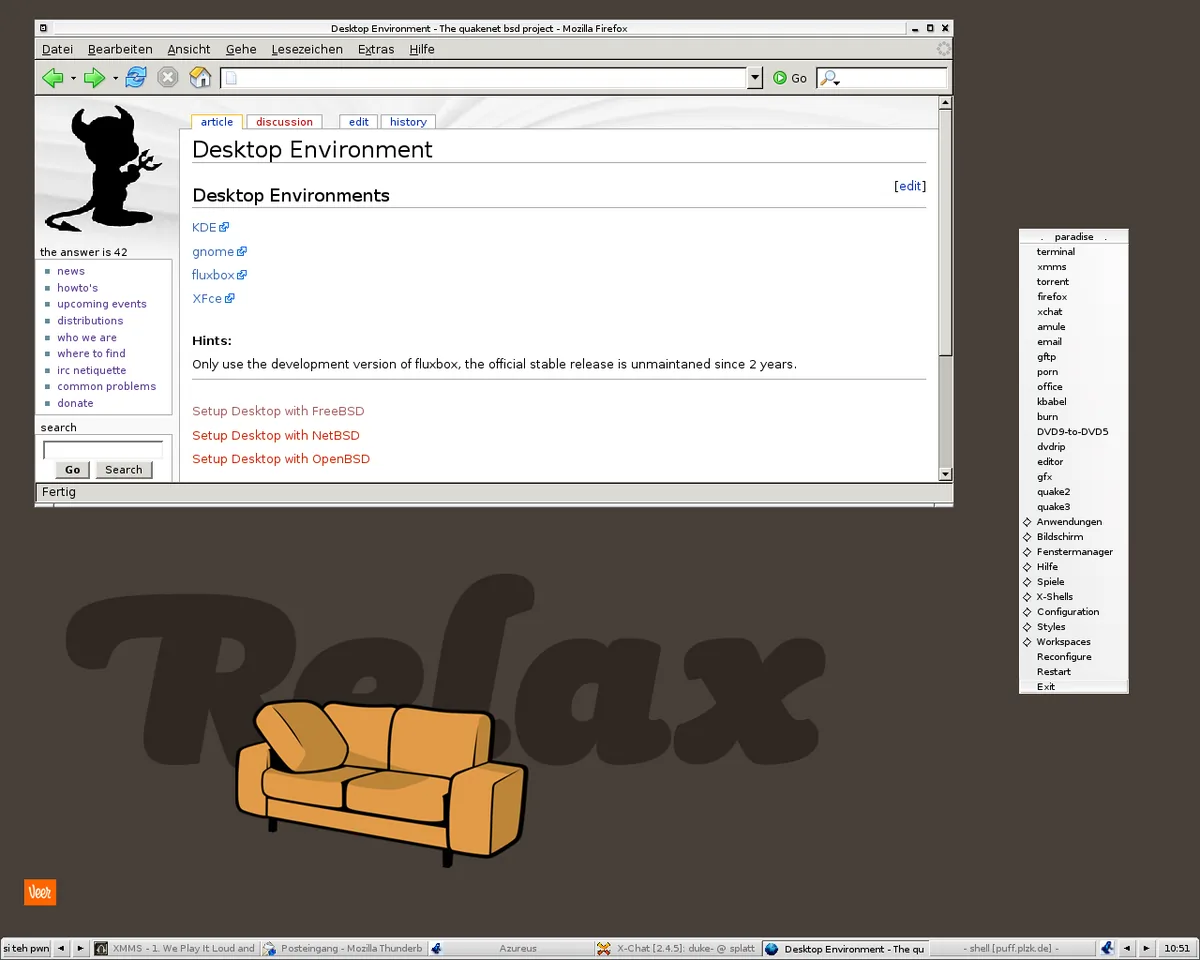Open Setup Desktop with OpenBSD link
Viewport: 1200px width, 960px height.
tap(281, 459)
